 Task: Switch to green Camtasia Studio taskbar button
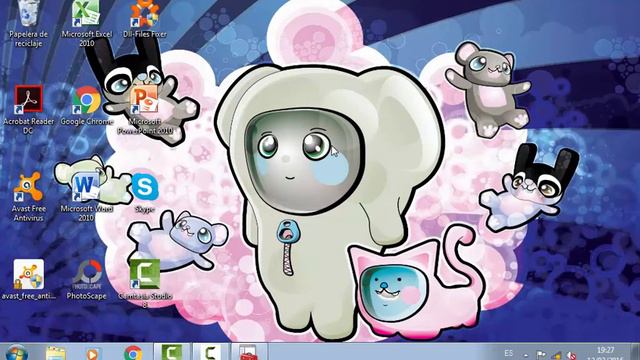[x=171, y=352]
